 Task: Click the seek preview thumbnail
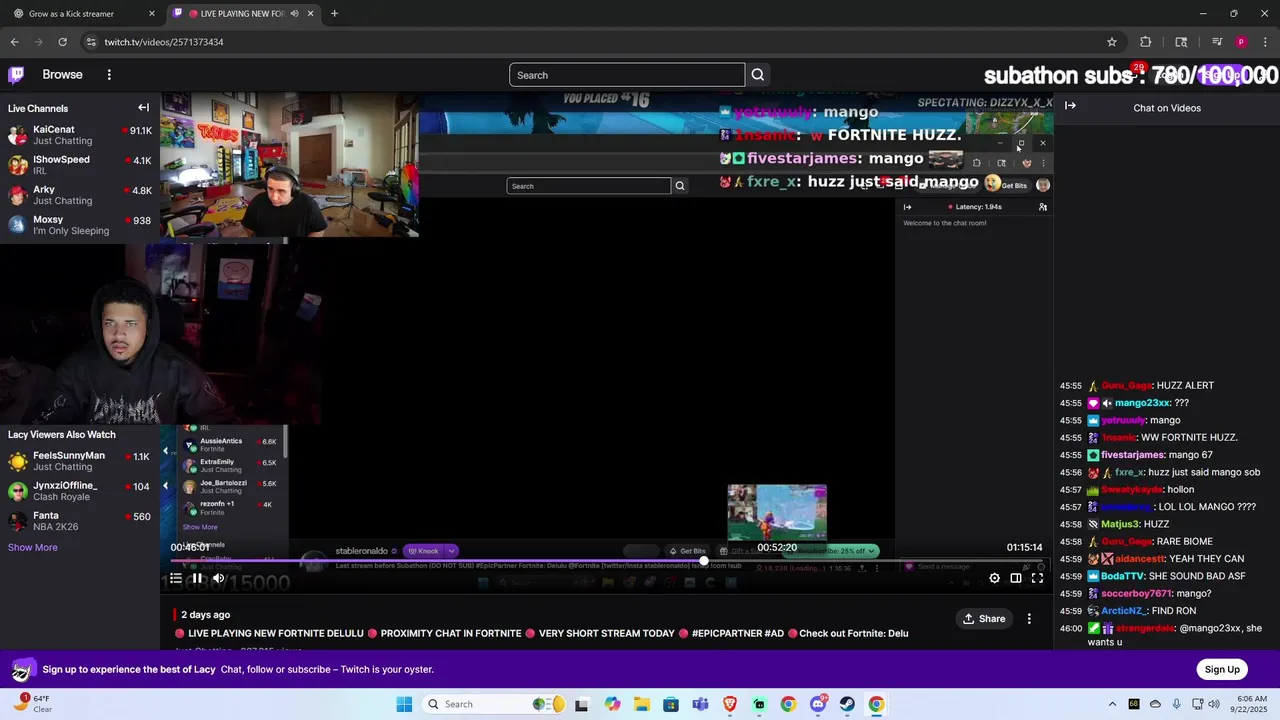point(777,513)
